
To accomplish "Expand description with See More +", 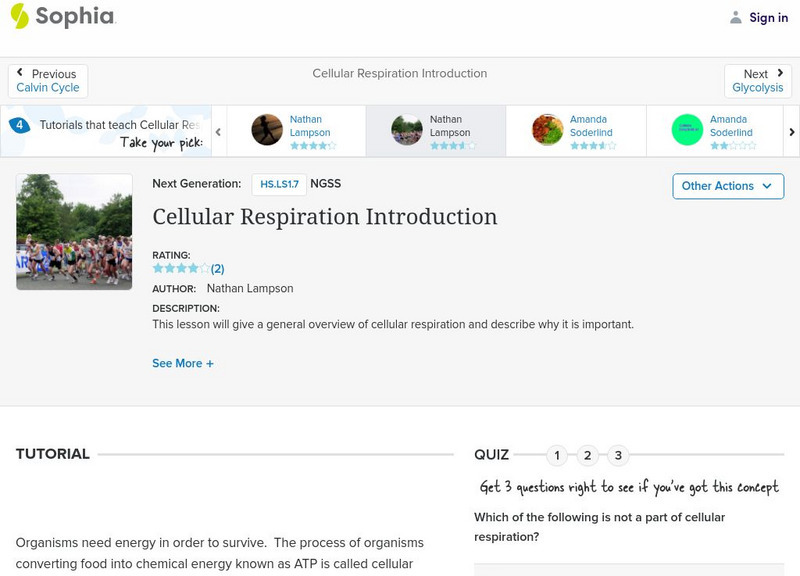I will [183, 364].
